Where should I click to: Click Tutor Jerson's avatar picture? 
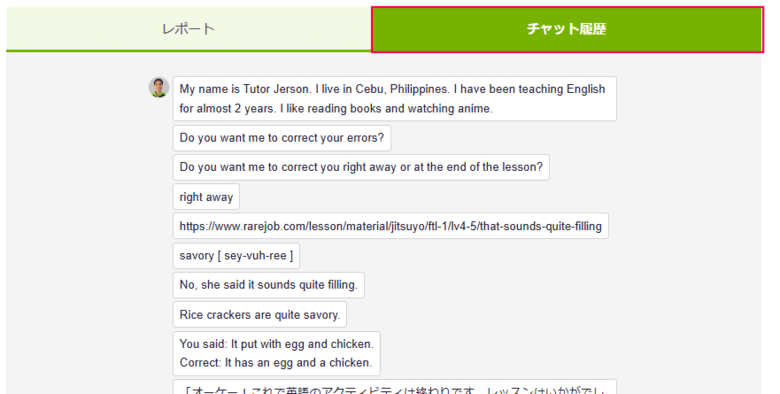click(x=159, y=87)
